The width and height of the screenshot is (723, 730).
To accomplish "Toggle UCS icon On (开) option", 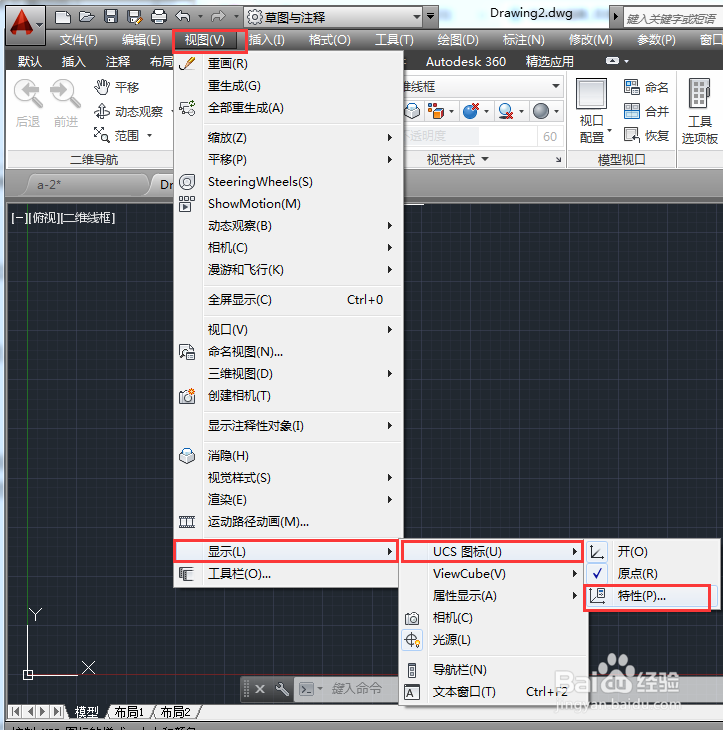I will pos(650,552).
